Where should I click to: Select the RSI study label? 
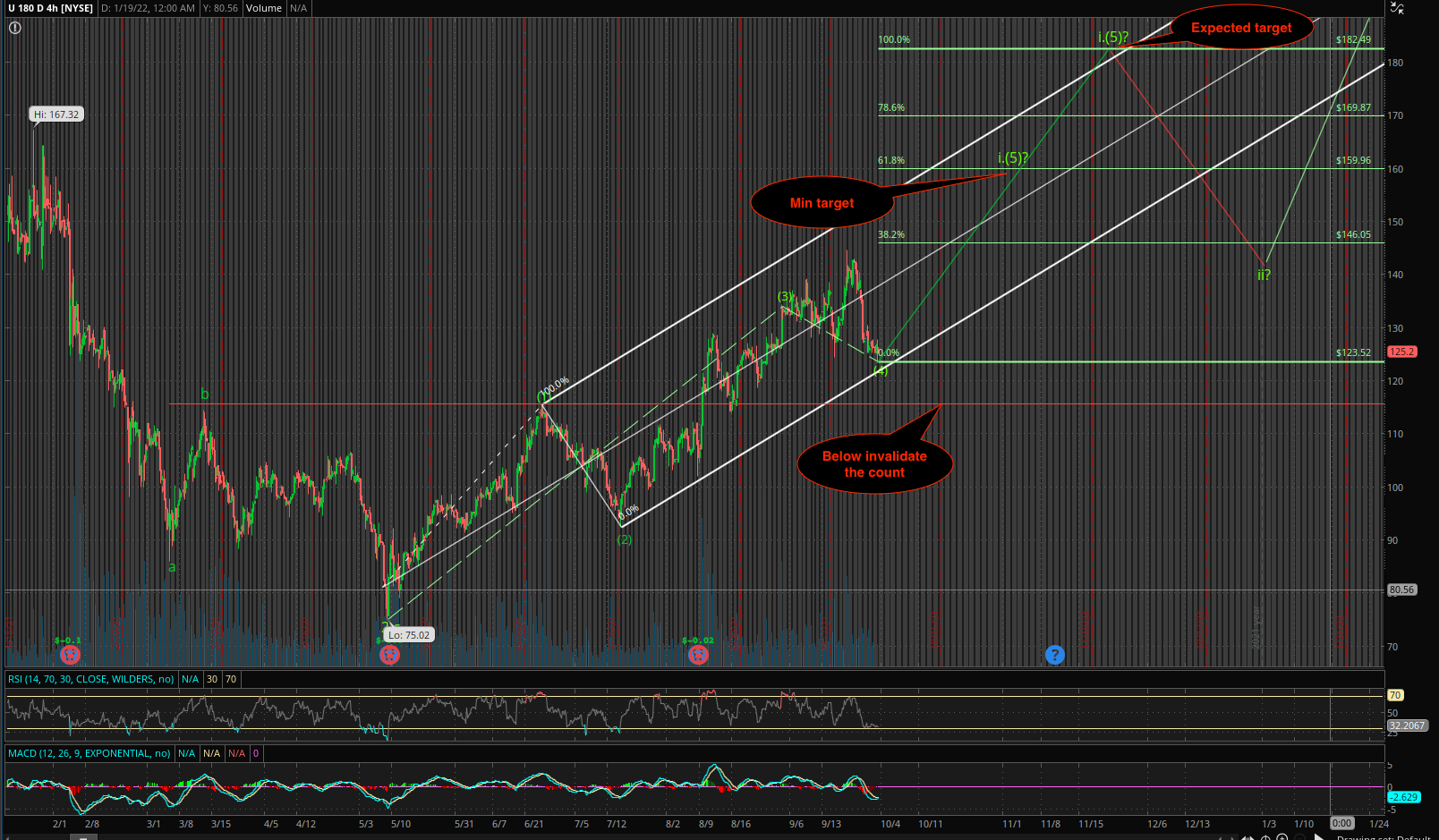[91, 679]
